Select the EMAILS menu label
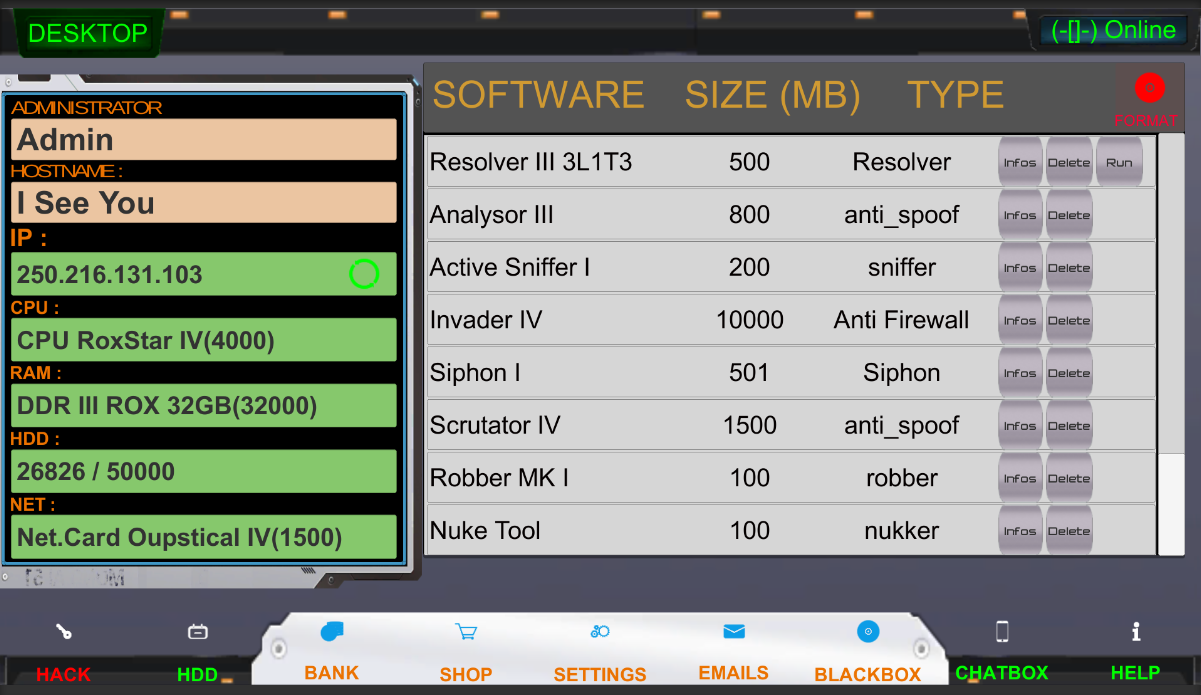Image resolution: width=1201 pixels, height=695 pixels. [734, 672]
